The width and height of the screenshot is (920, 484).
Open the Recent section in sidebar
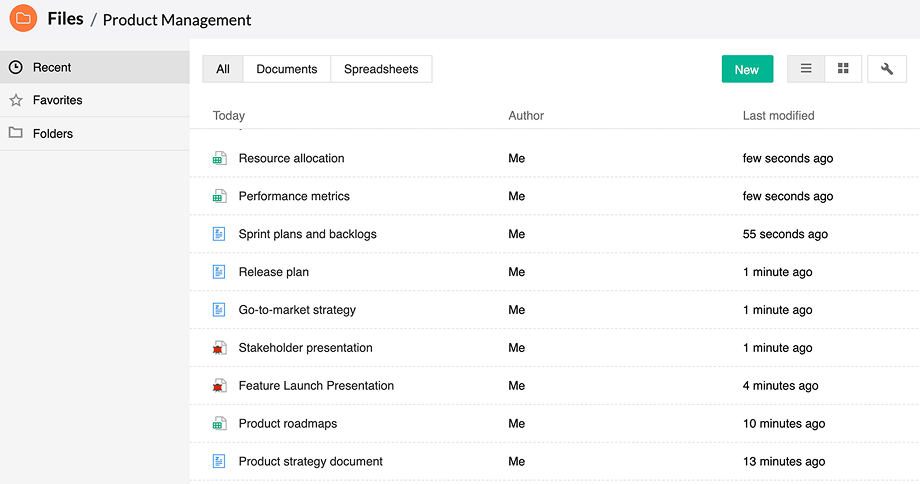(x=52, y=67)
